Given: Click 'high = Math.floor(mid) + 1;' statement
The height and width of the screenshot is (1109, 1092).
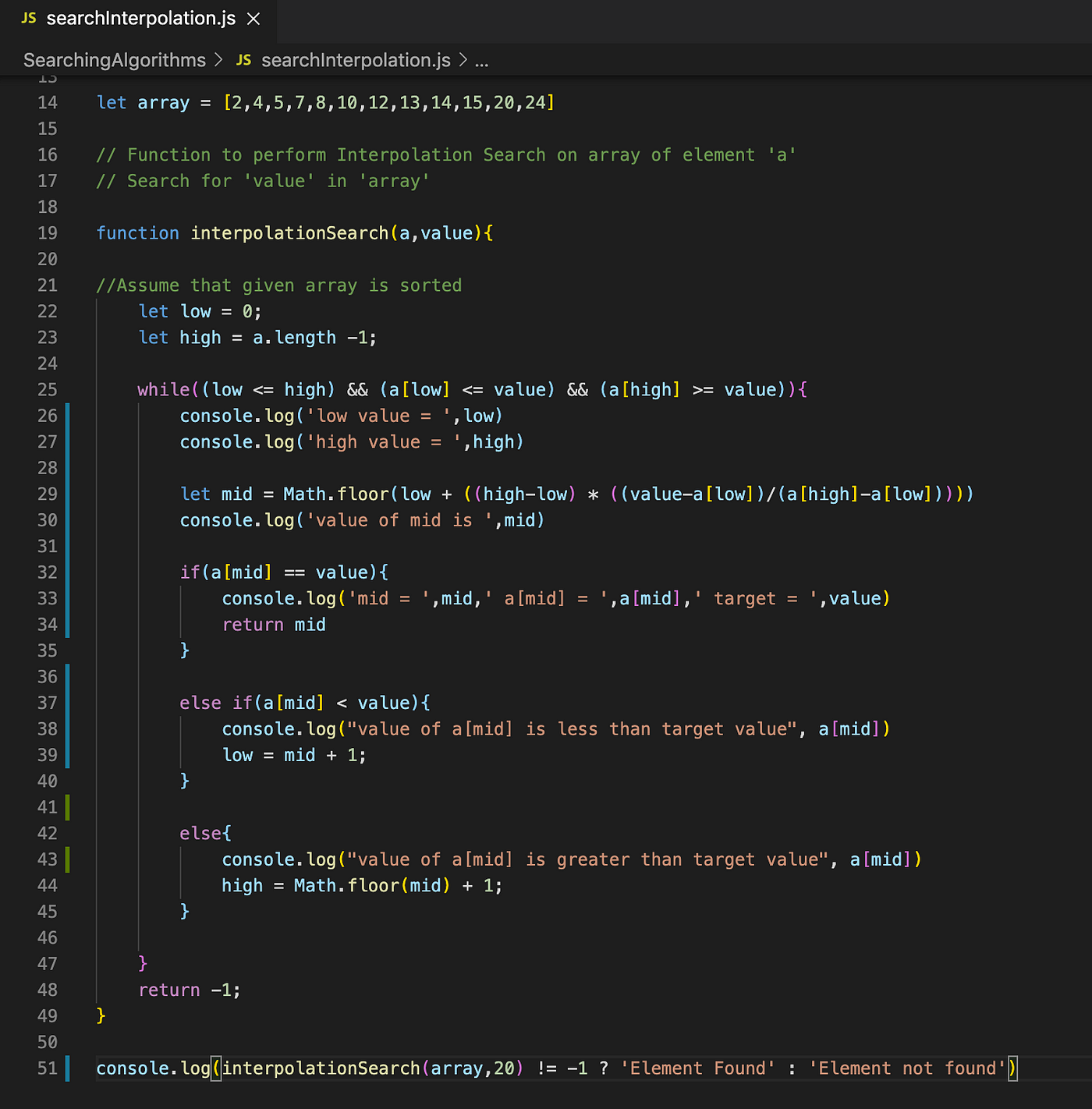Looking at the screenshot, I should (363, 886).
